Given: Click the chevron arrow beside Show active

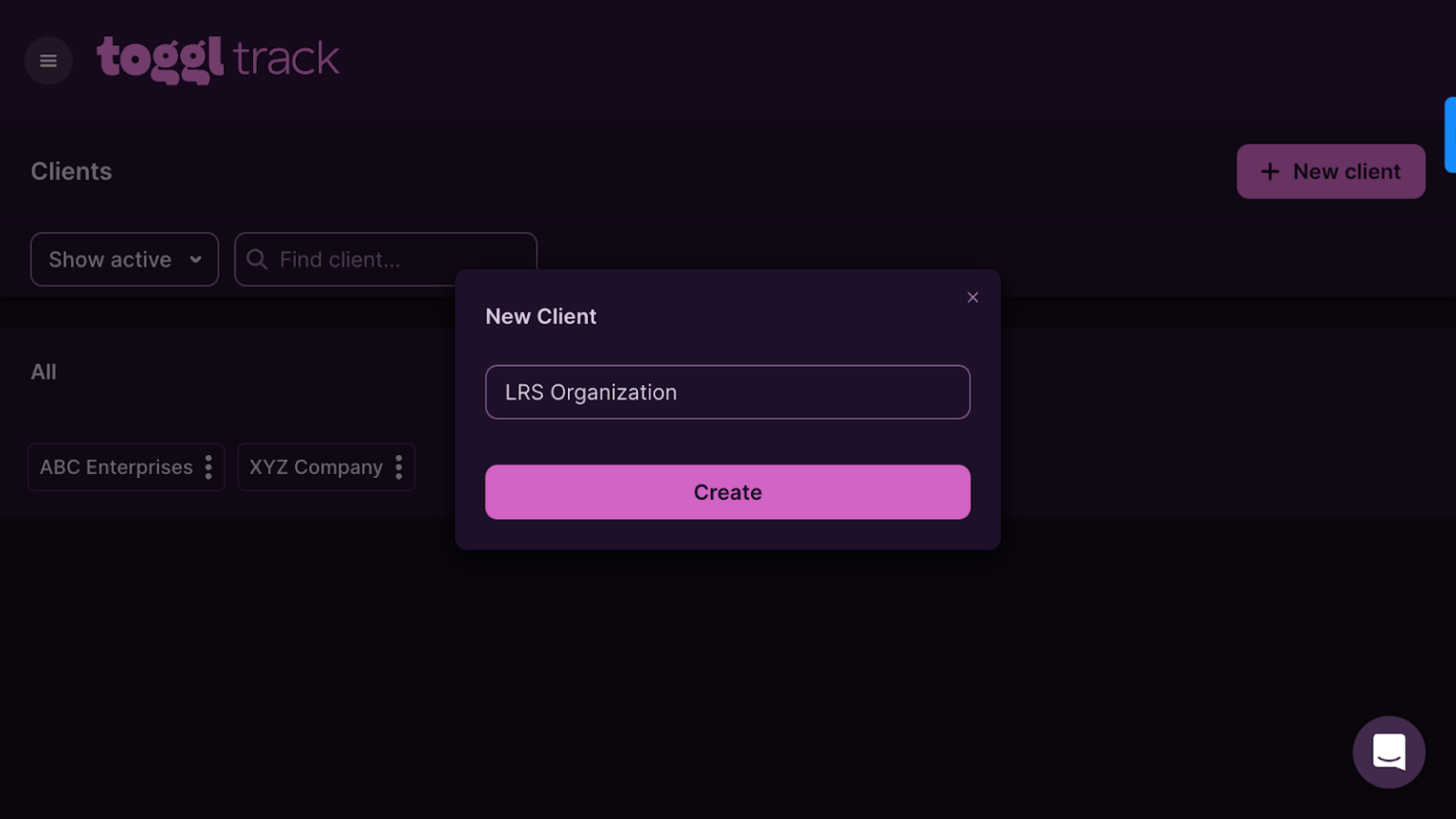Looking at the screenshot, I should coord(195,260).
